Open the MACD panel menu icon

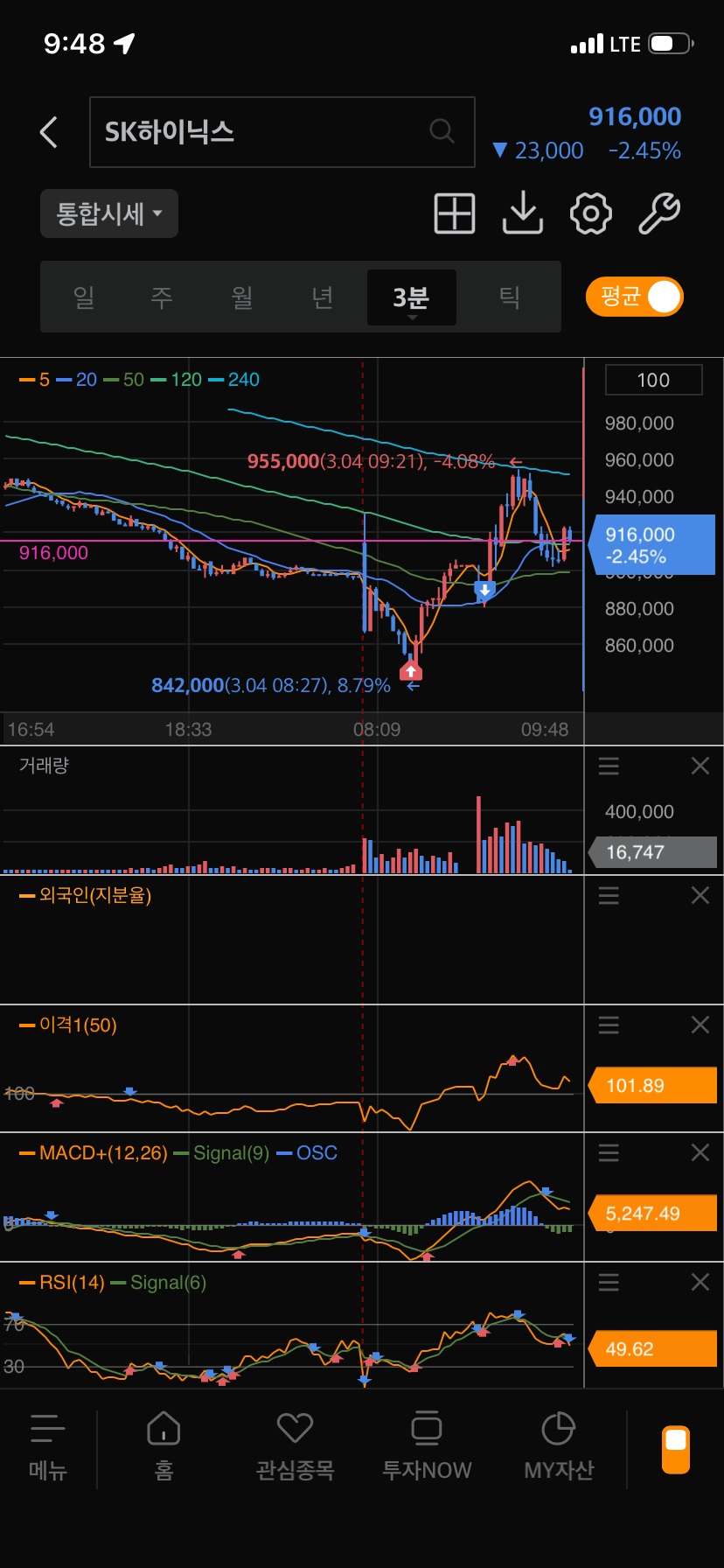click(609, 1153)
